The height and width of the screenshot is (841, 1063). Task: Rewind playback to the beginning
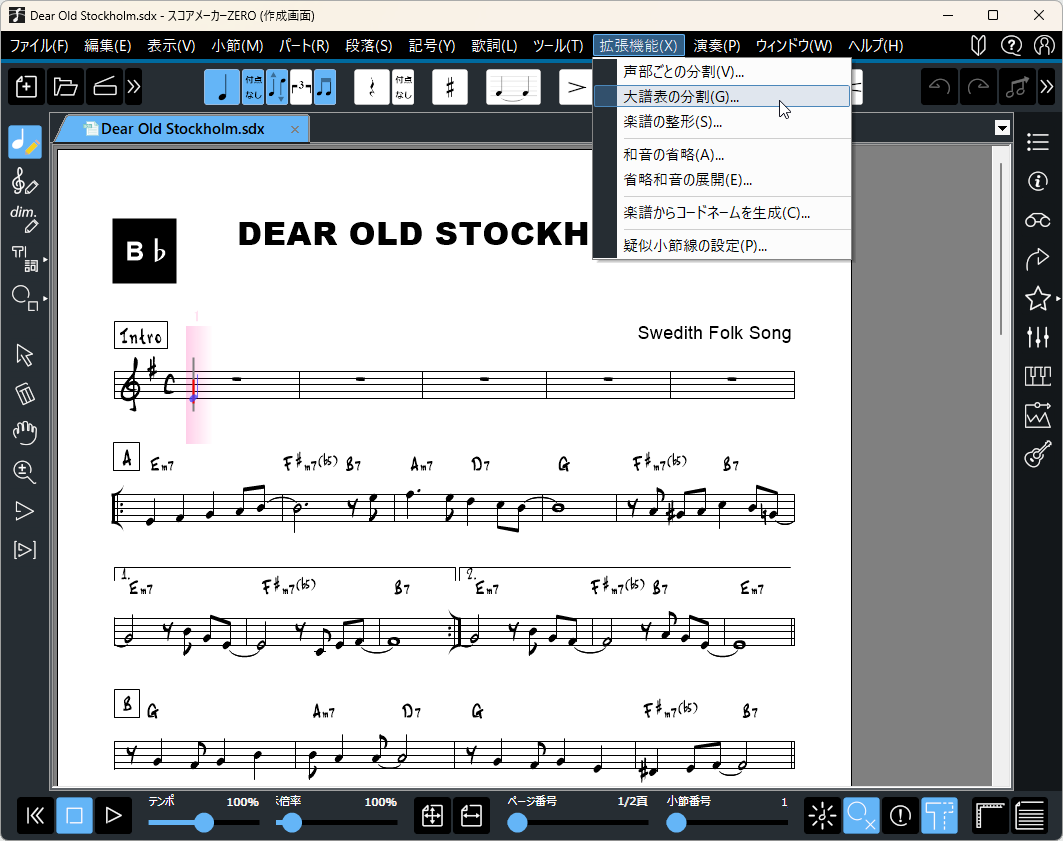(35, 815)
